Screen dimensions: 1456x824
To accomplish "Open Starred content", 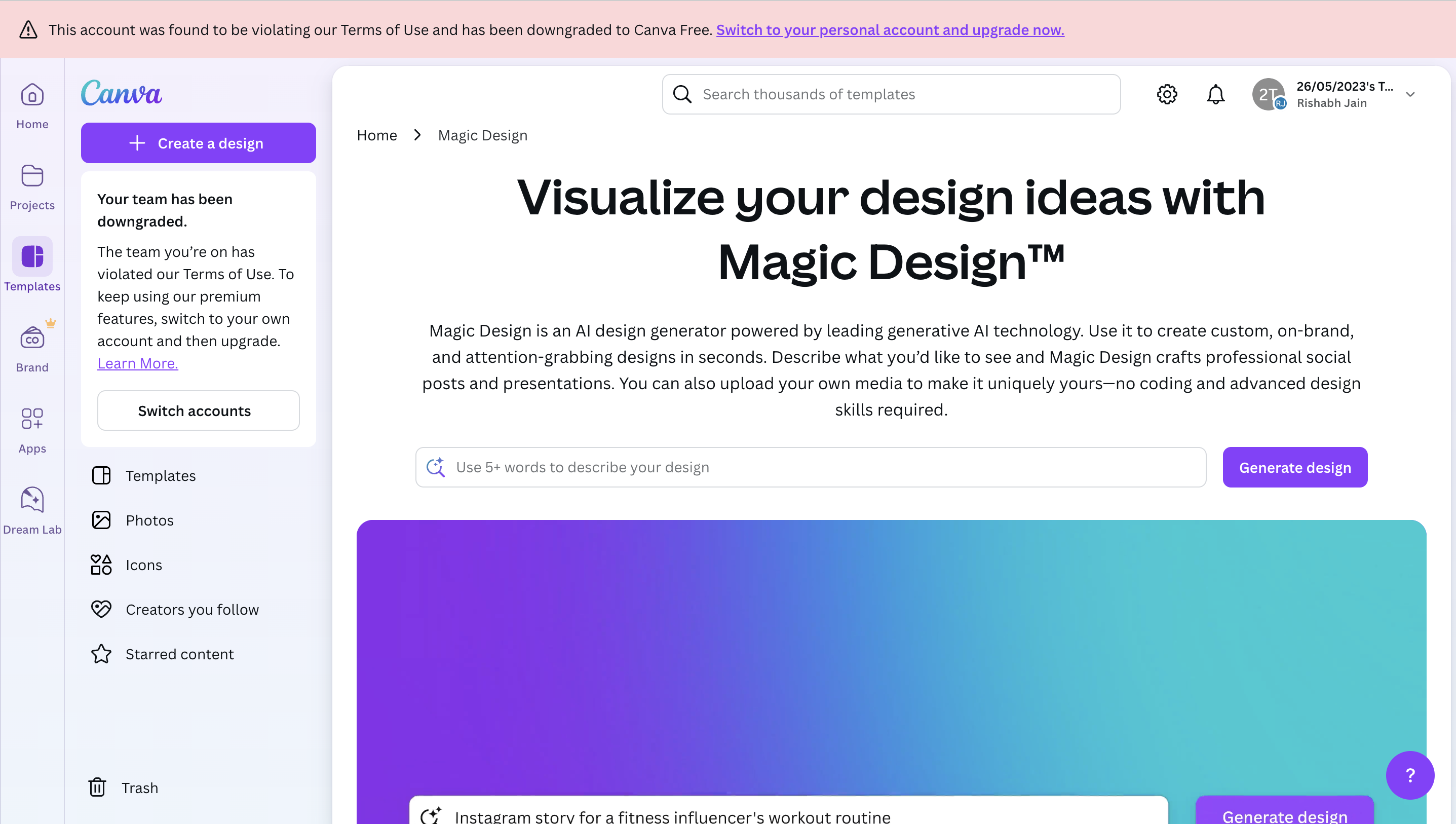I will click(198, 654).
